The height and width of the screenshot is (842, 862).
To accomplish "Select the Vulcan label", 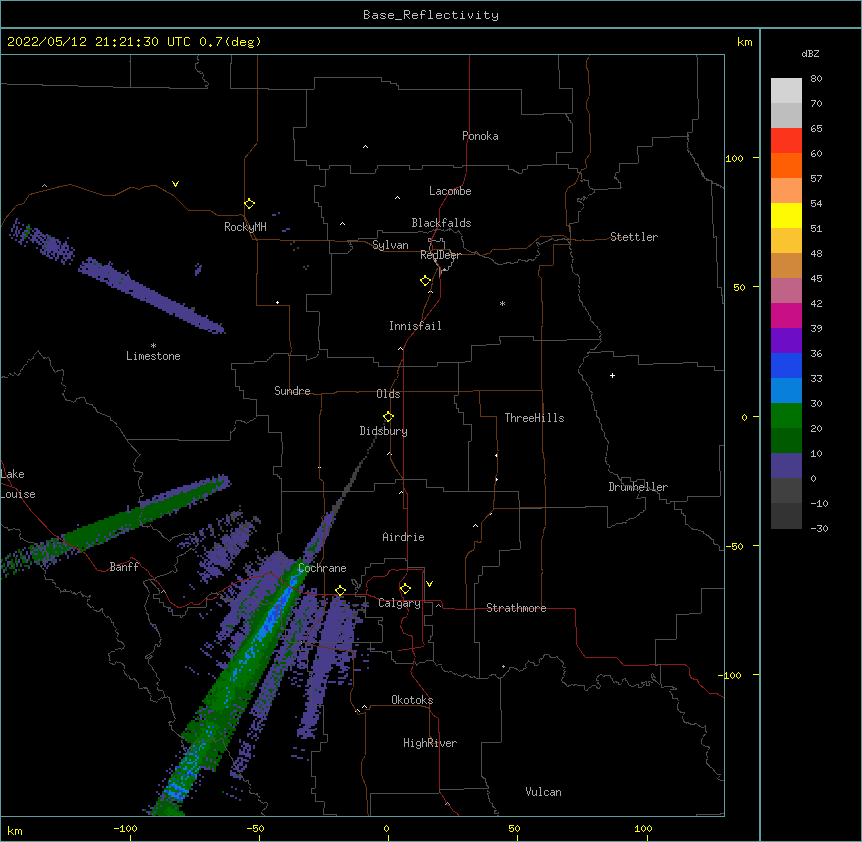I will coord(543,792).
